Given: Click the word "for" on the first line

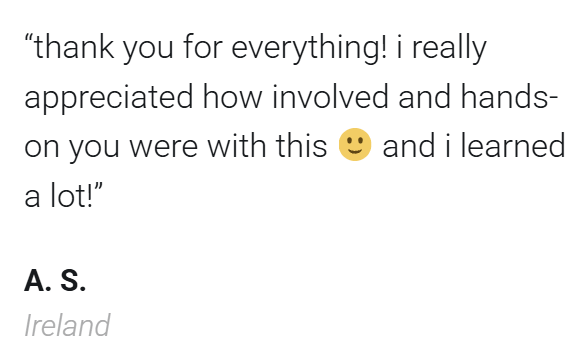Looking at the screenshot, I should (x=203, y=47).
